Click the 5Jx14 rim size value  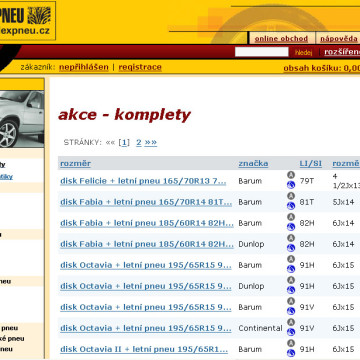point(343,202)
